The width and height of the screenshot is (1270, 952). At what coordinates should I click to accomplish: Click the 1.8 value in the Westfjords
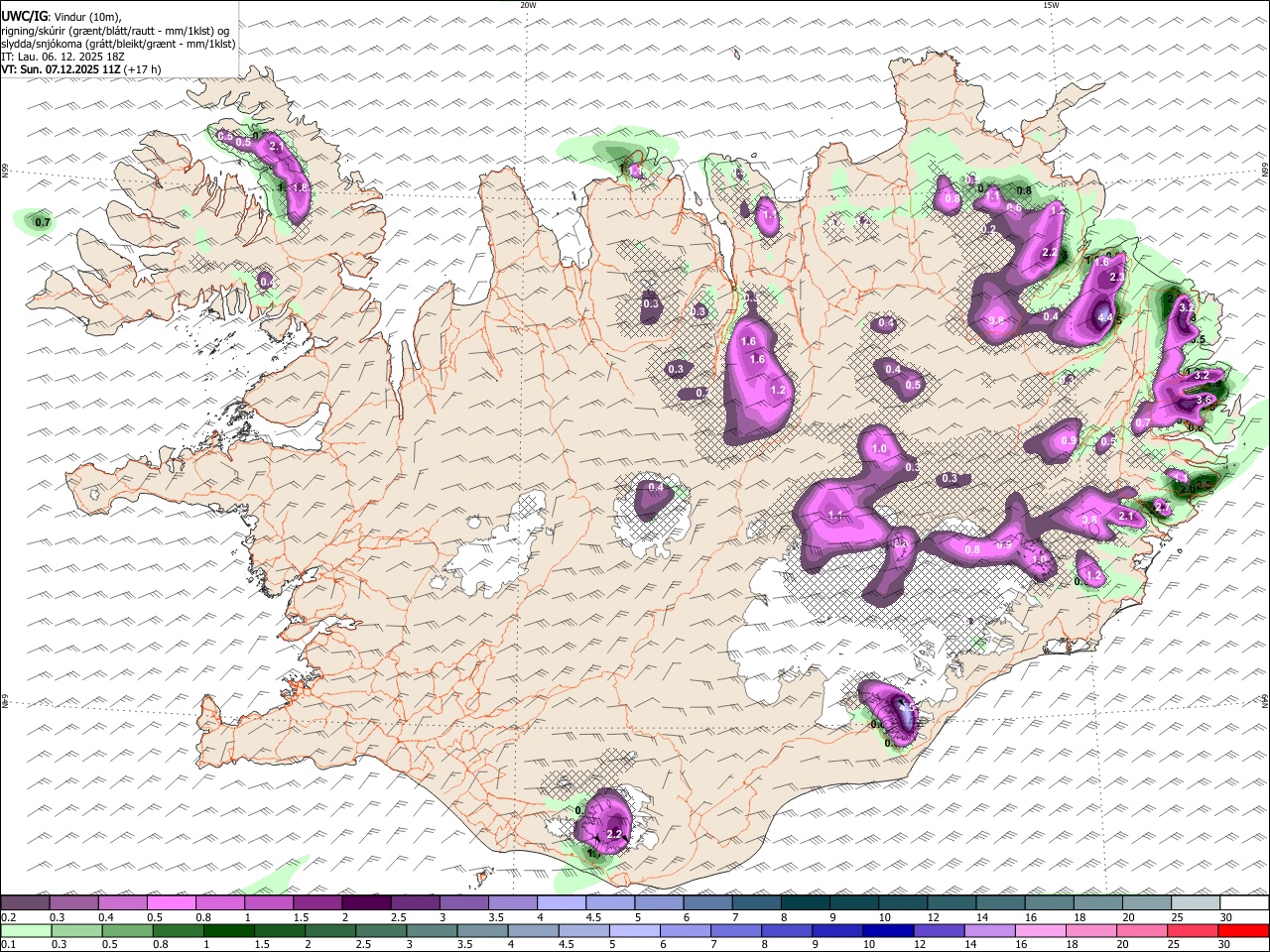tap(301, 187)
